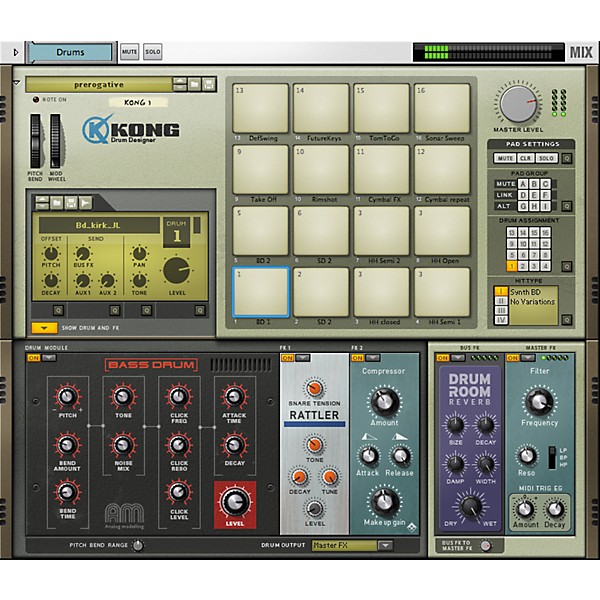Browse Kong patches with the folder icon beside prerogative

(194, 84)
